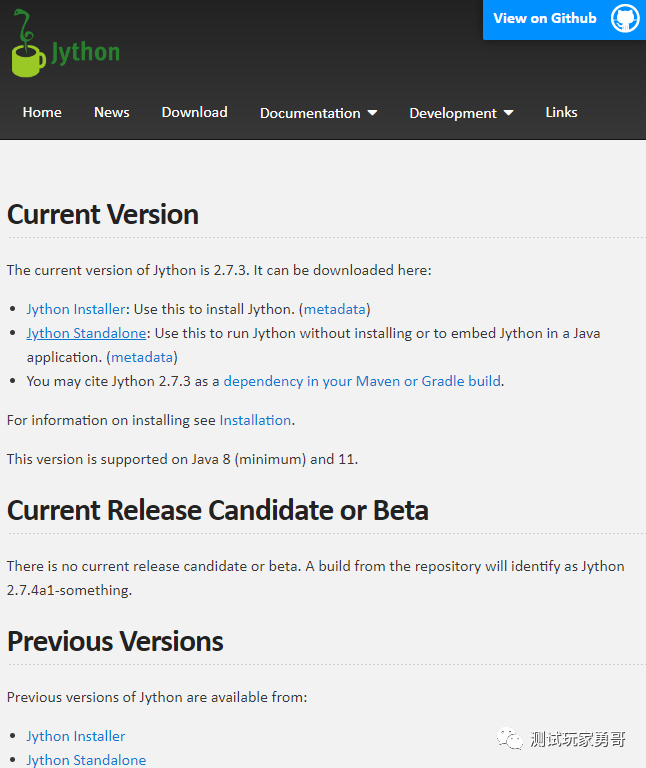Open previous versions Jython Installer link

[76, 736]
